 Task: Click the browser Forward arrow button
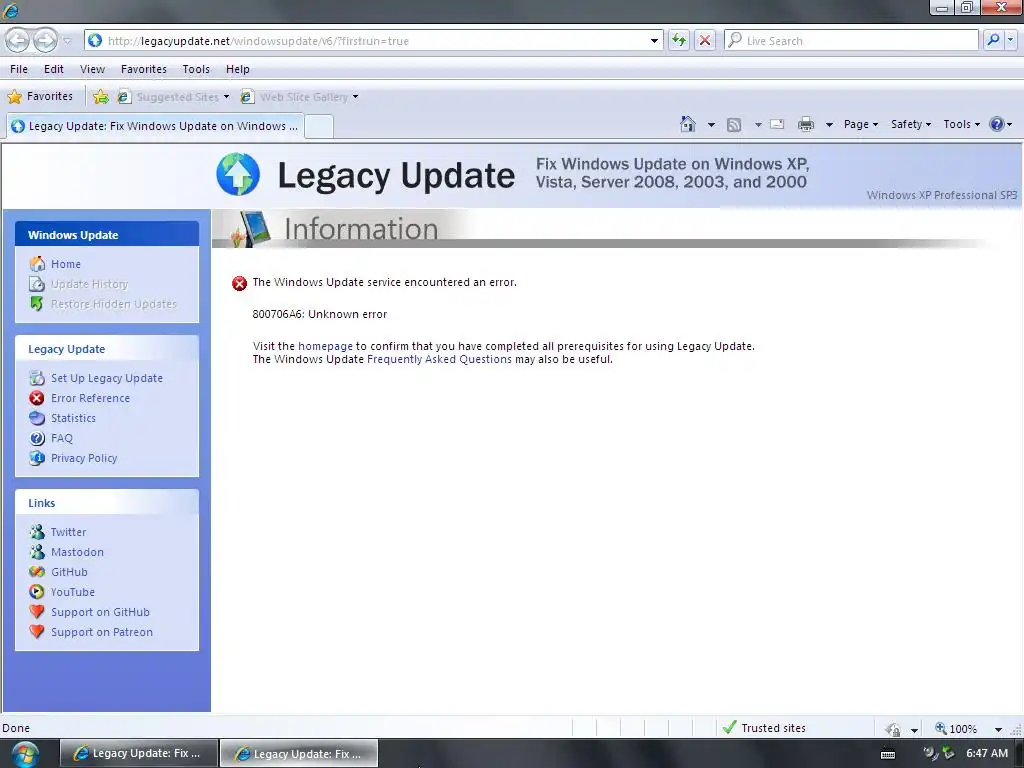click(45, 40)
